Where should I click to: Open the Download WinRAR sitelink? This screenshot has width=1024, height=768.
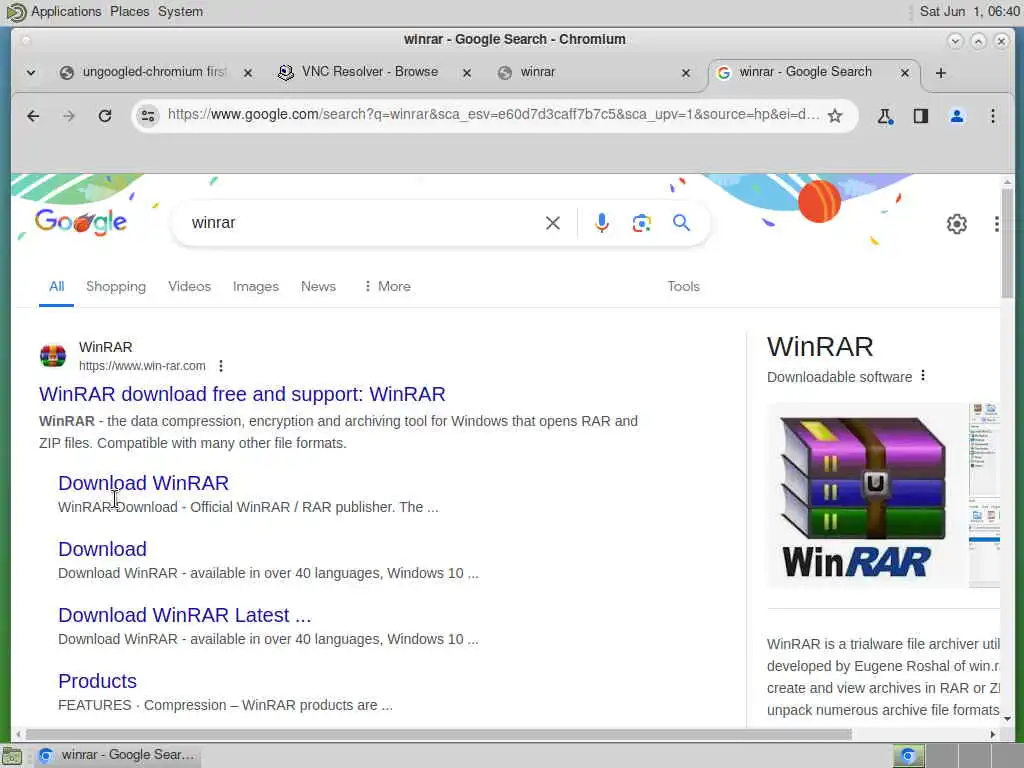pos(143,483)
